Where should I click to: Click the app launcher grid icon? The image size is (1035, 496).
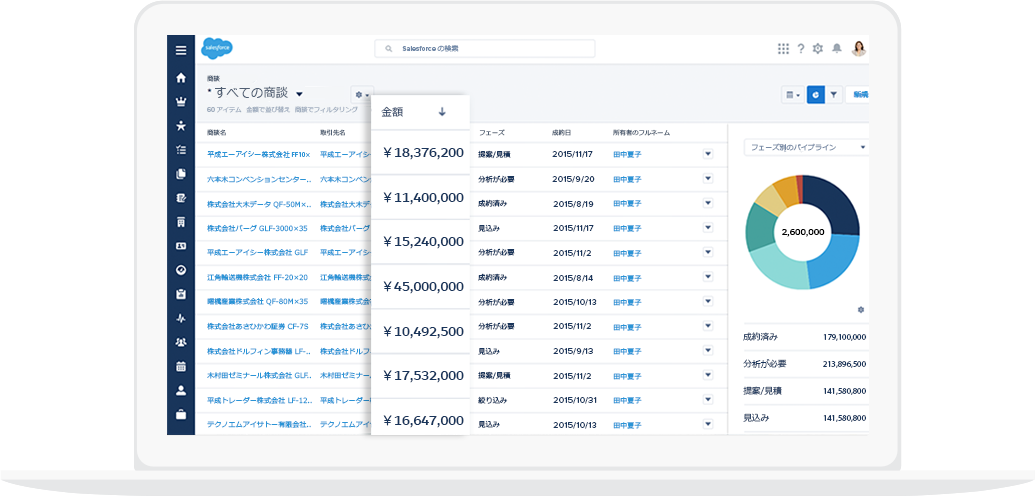tap(783, 48)
